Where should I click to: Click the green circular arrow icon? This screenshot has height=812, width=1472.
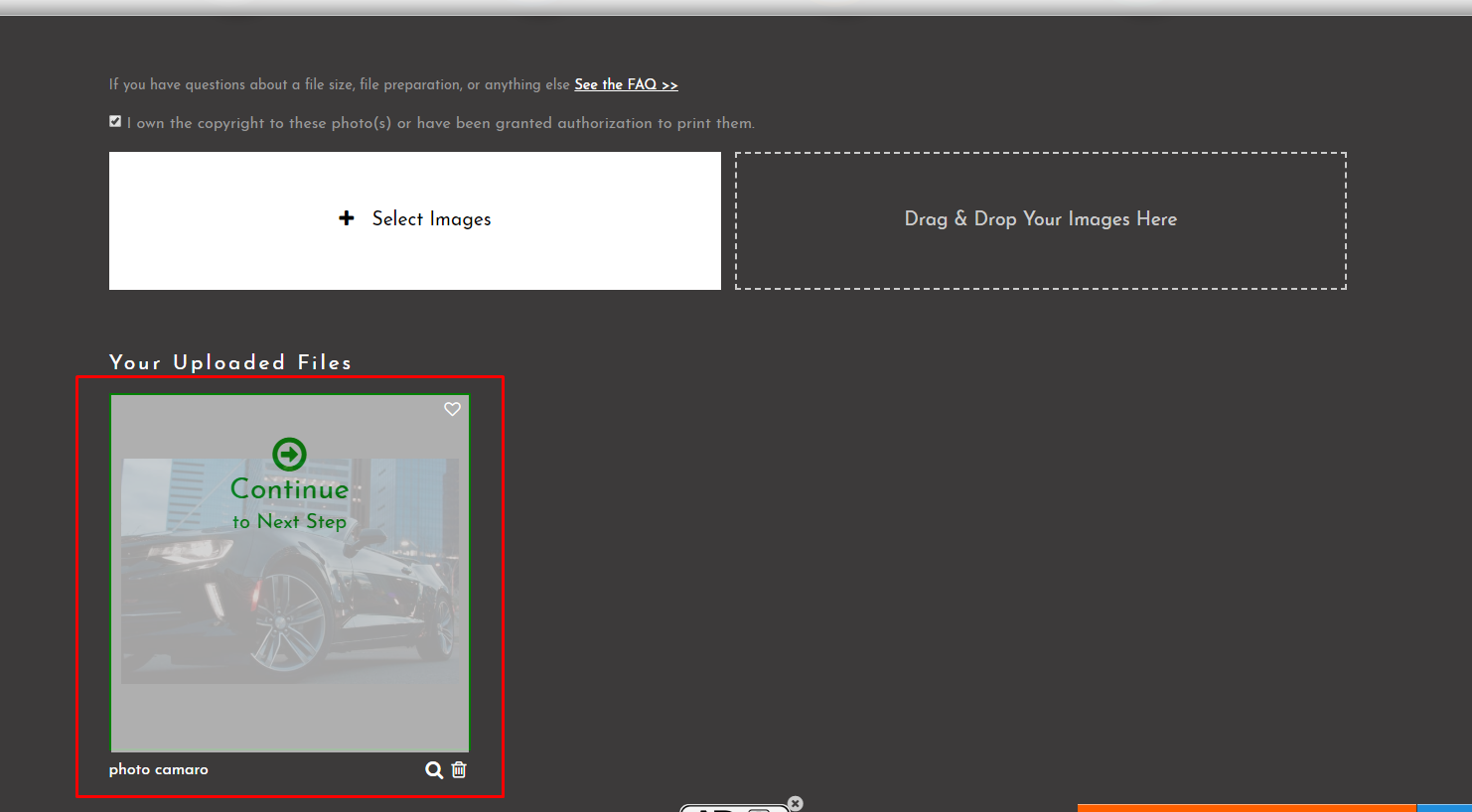289,454
